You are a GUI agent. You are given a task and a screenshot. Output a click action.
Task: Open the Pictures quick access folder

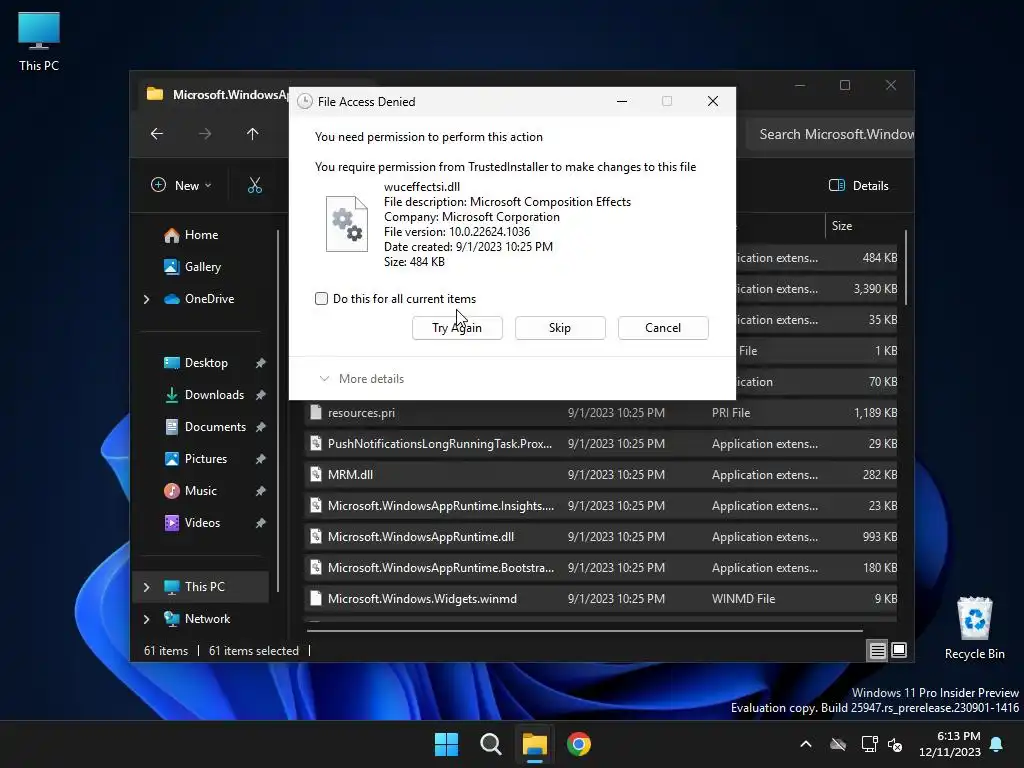click(206, 459)
